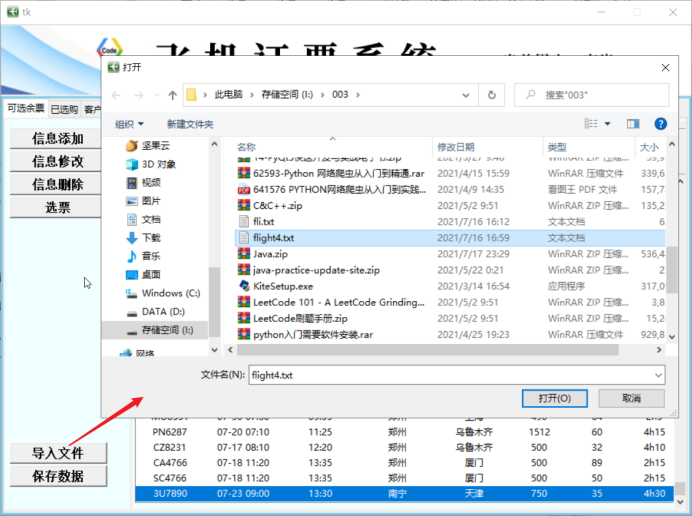Click KiteSetup.exe application icon
The height and width of the screenshot is (516, 692).
point(244,286)
